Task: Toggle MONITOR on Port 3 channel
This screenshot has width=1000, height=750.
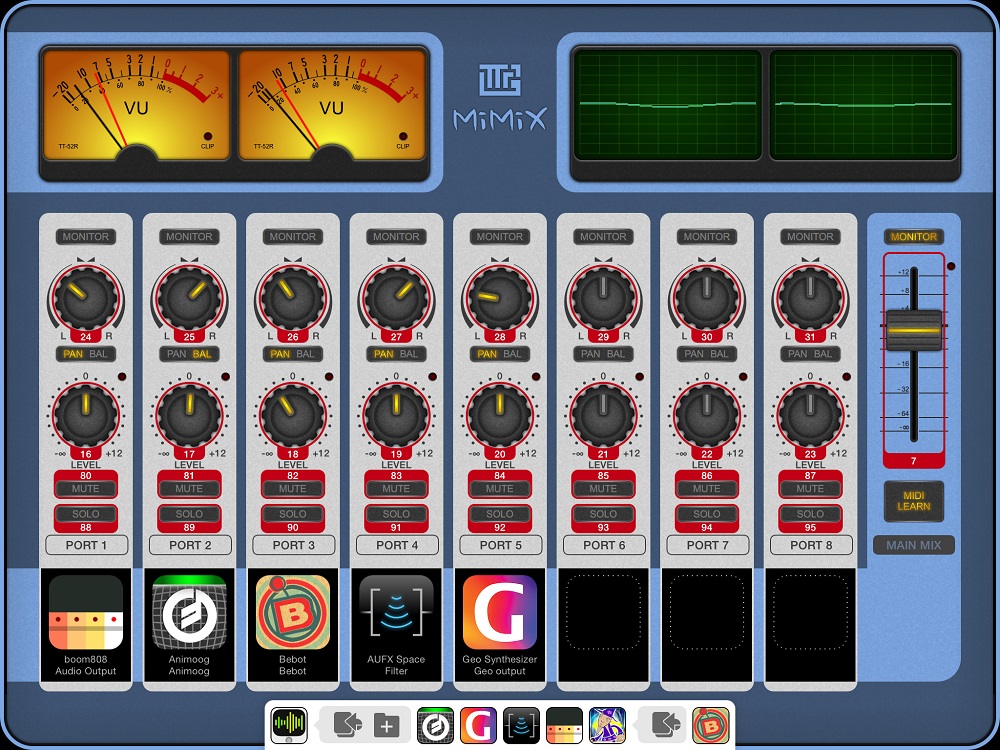Action: [x=293, y=237]
